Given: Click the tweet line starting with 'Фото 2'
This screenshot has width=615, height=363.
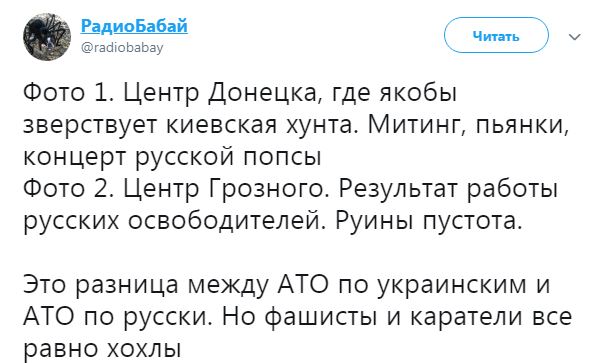Looking at the screenshot, I should point(290,189).
